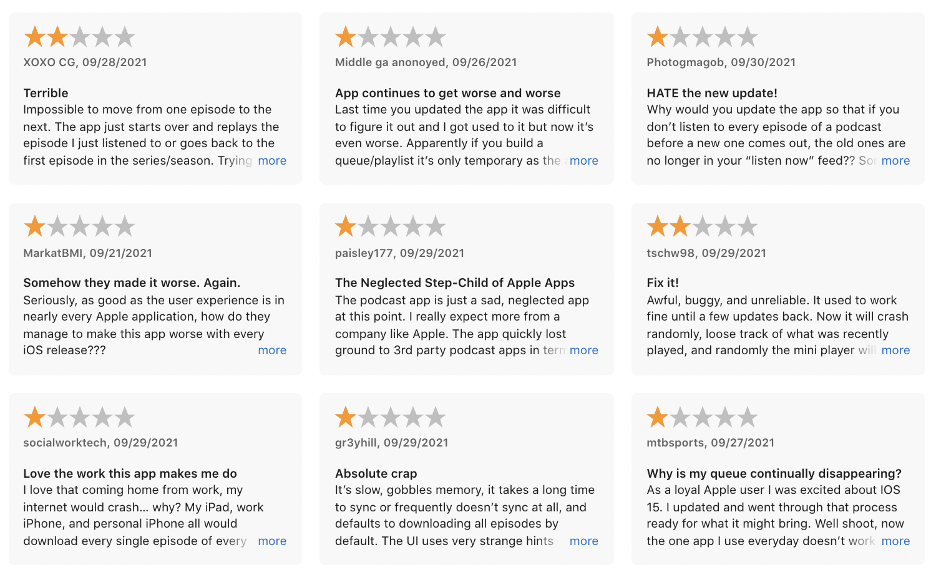Screen dimensions: 936x570
Task: Click the star rating on paisley177's review
Action: [391, 227]
